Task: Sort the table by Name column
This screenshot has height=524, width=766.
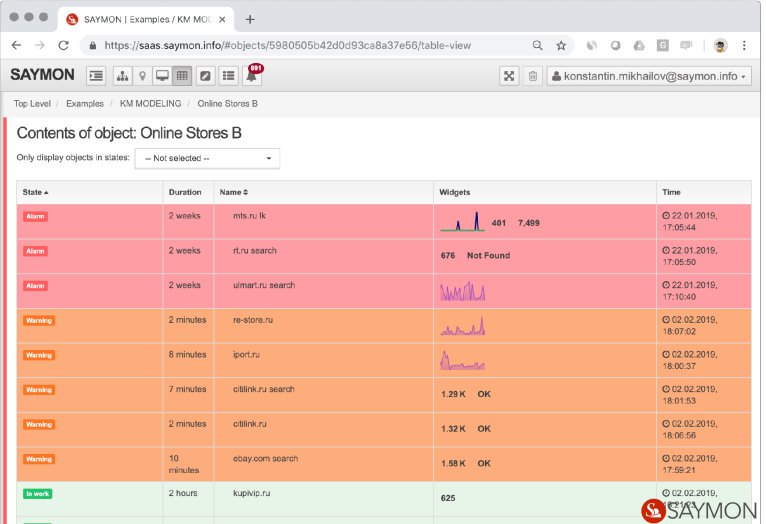Action: coord(234,192)
